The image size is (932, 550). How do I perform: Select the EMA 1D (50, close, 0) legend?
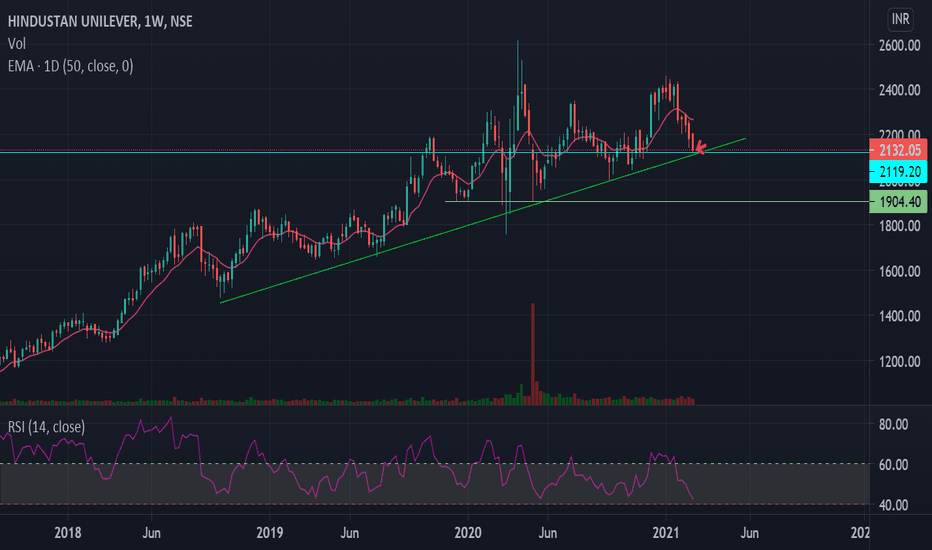tap(70, 66)
